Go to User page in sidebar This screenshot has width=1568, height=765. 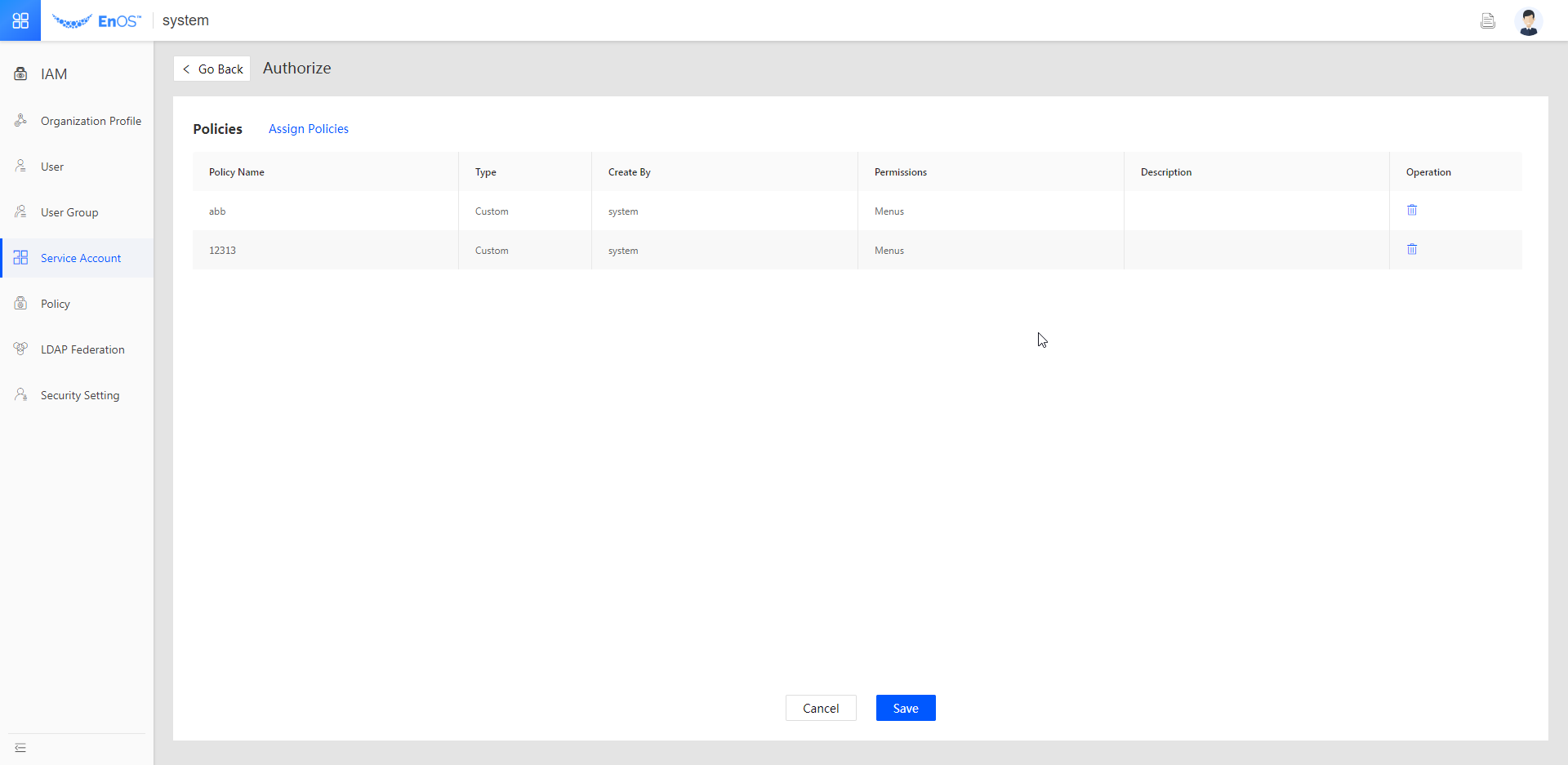52,167
